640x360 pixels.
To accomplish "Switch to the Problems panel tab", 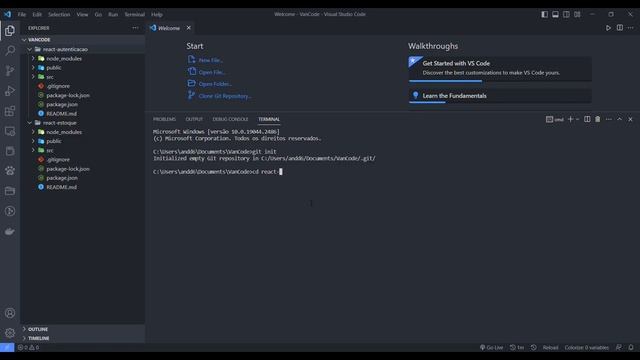I will pyautogui.click(x=164, y=119).
